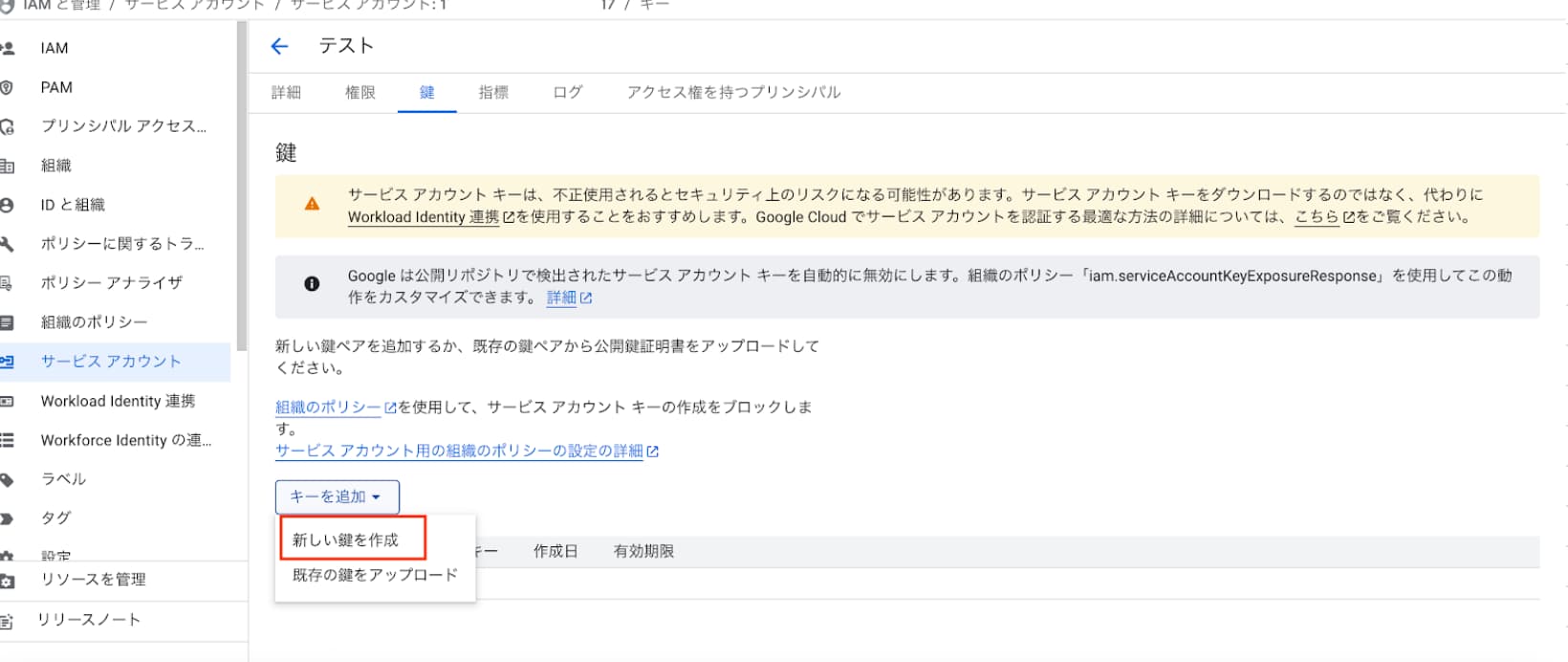Click the PAM shield icon in sidebar

(x=7, y=87)
